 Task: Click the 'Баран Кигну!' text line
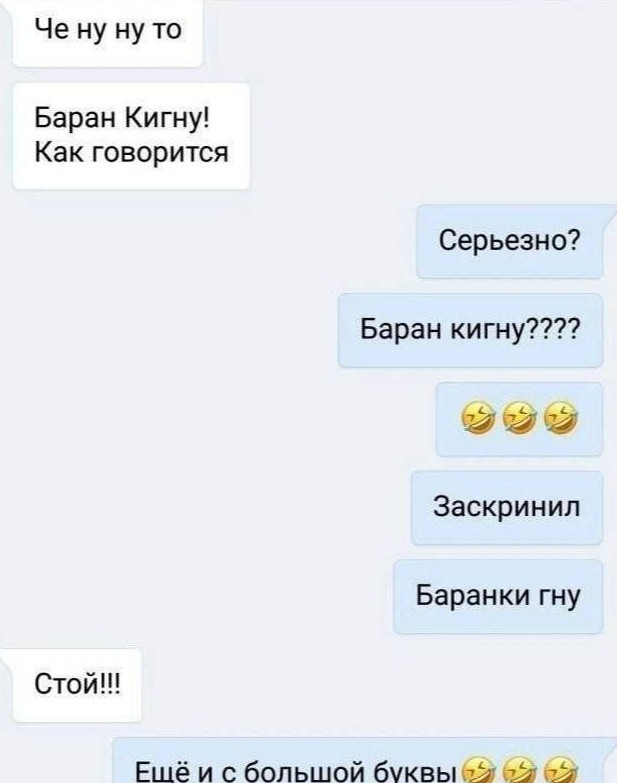pyautogui.click(x=122, y=119)
